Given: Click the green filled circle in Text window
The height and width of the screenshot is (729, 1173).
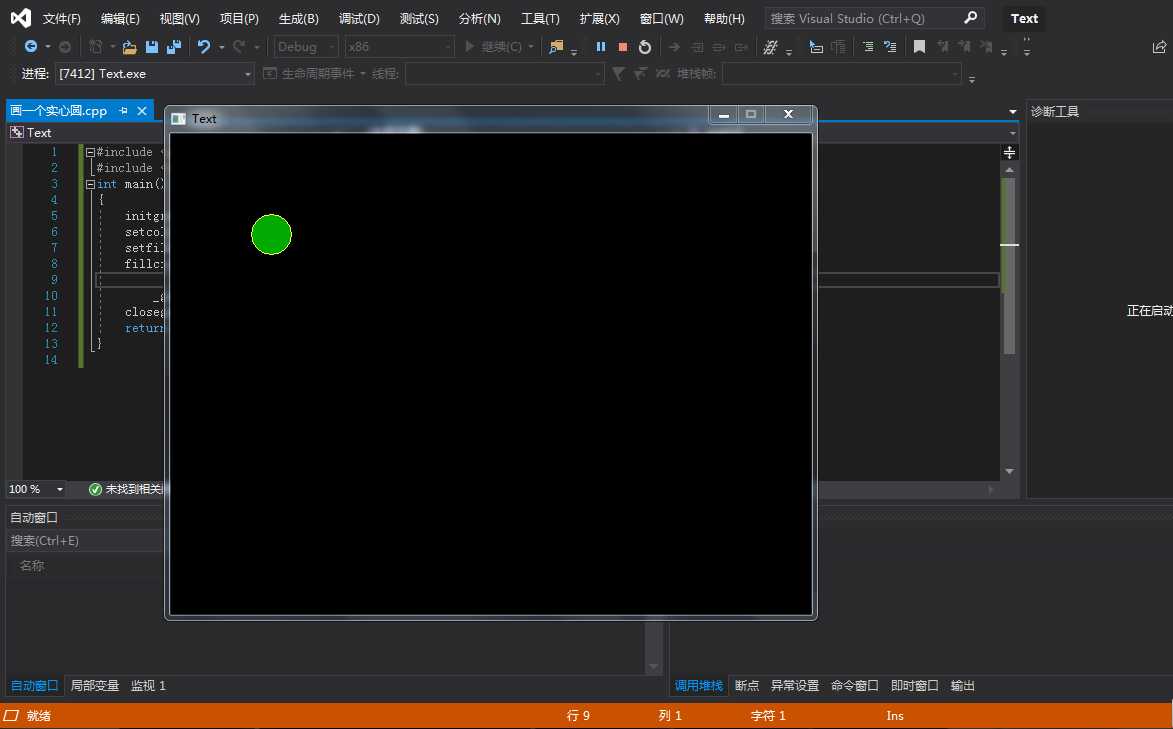Looking at the screenshot, I should click(x=271, y=234).
